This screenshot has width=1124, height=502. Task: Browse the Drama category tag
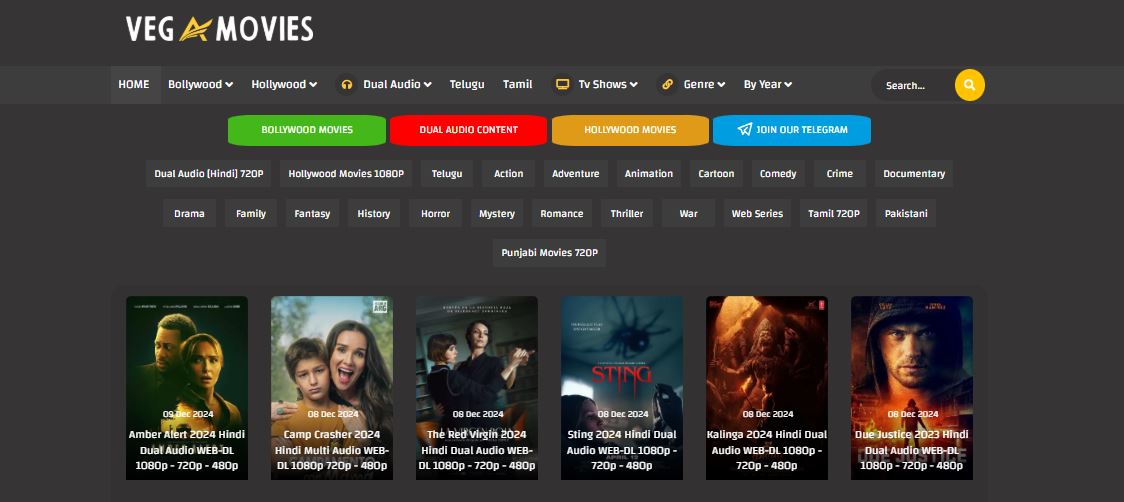[189, 214]
